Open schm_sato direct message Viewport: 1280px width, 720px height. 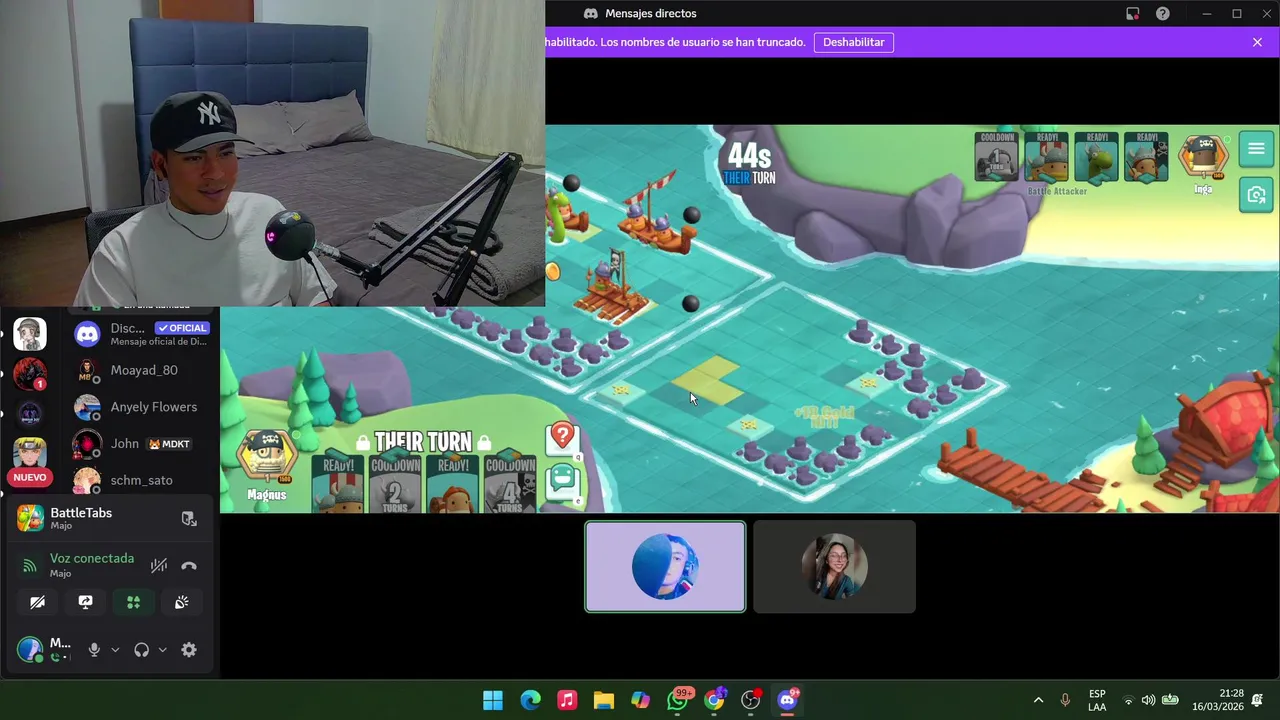click(x=141, y=480)
